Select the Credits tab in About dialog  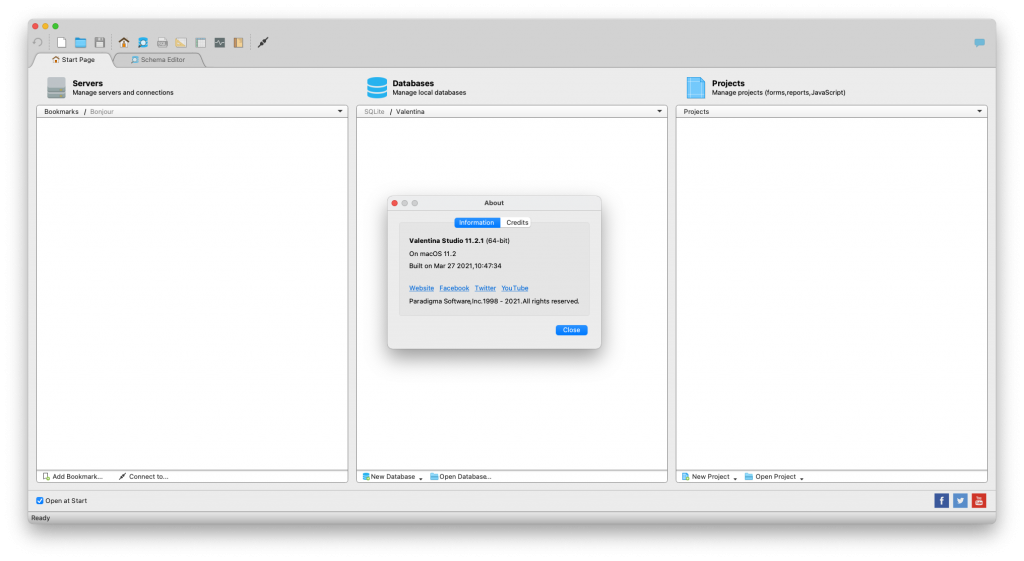pos(517,223)
